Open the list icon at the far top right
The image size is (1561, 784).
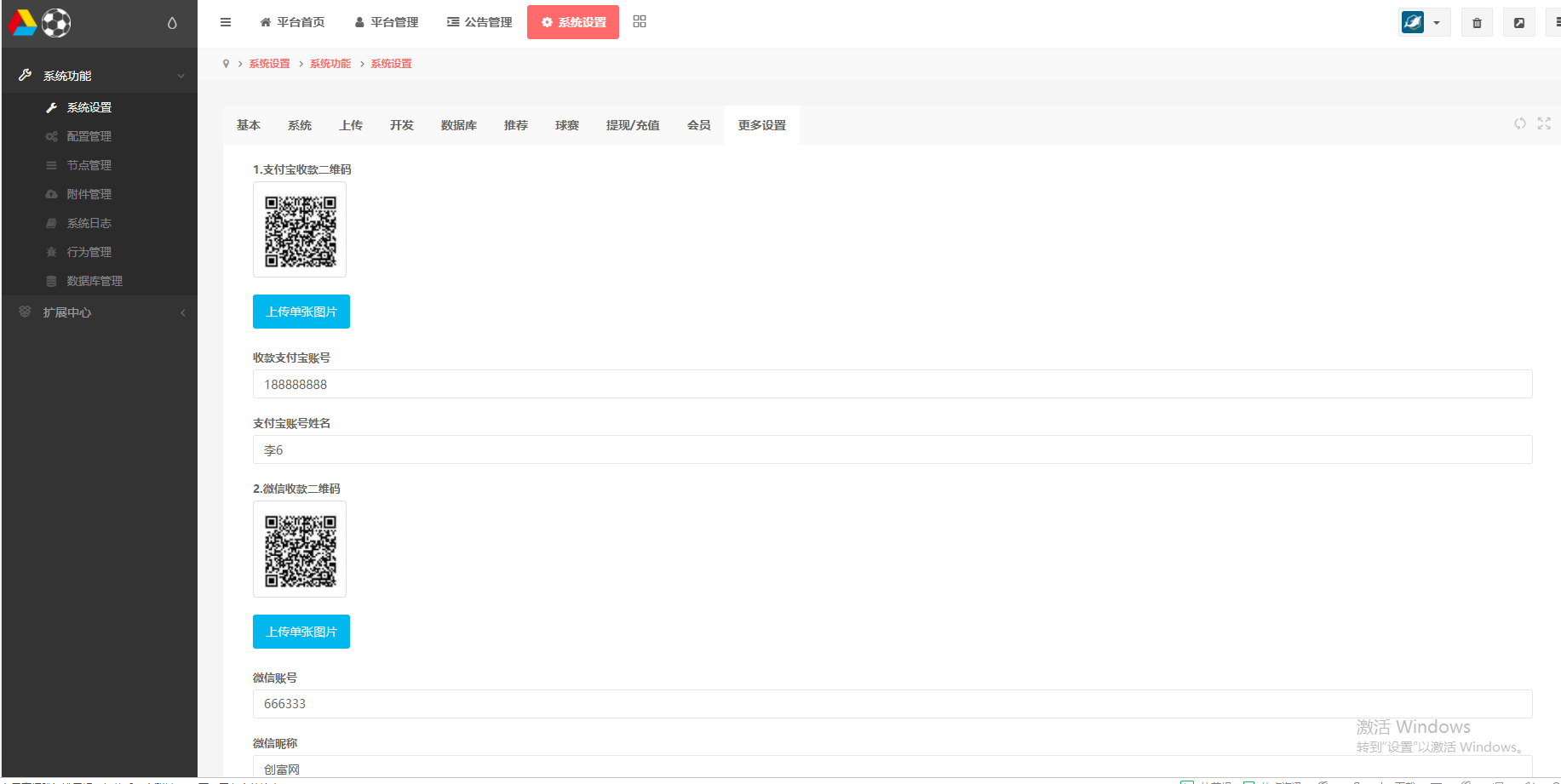(x=1556, y=22)
